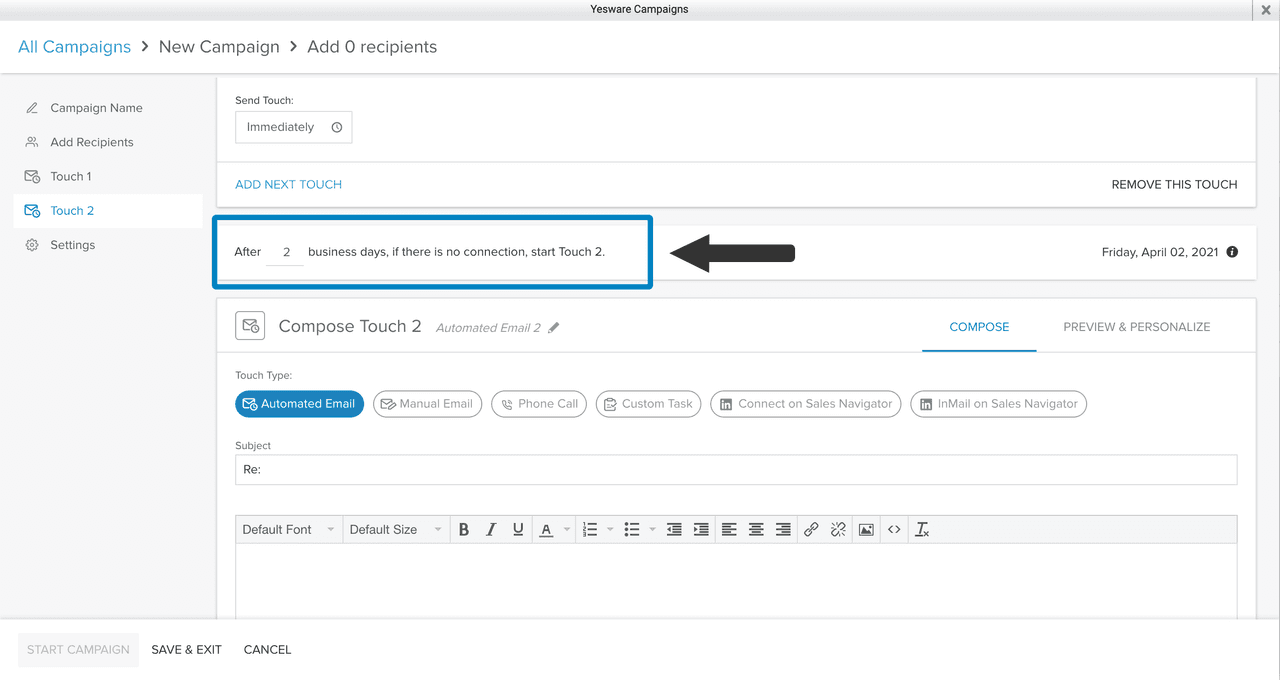Click the Add Next Touch link
The image size is (1280, 680).
coord(288,184)
